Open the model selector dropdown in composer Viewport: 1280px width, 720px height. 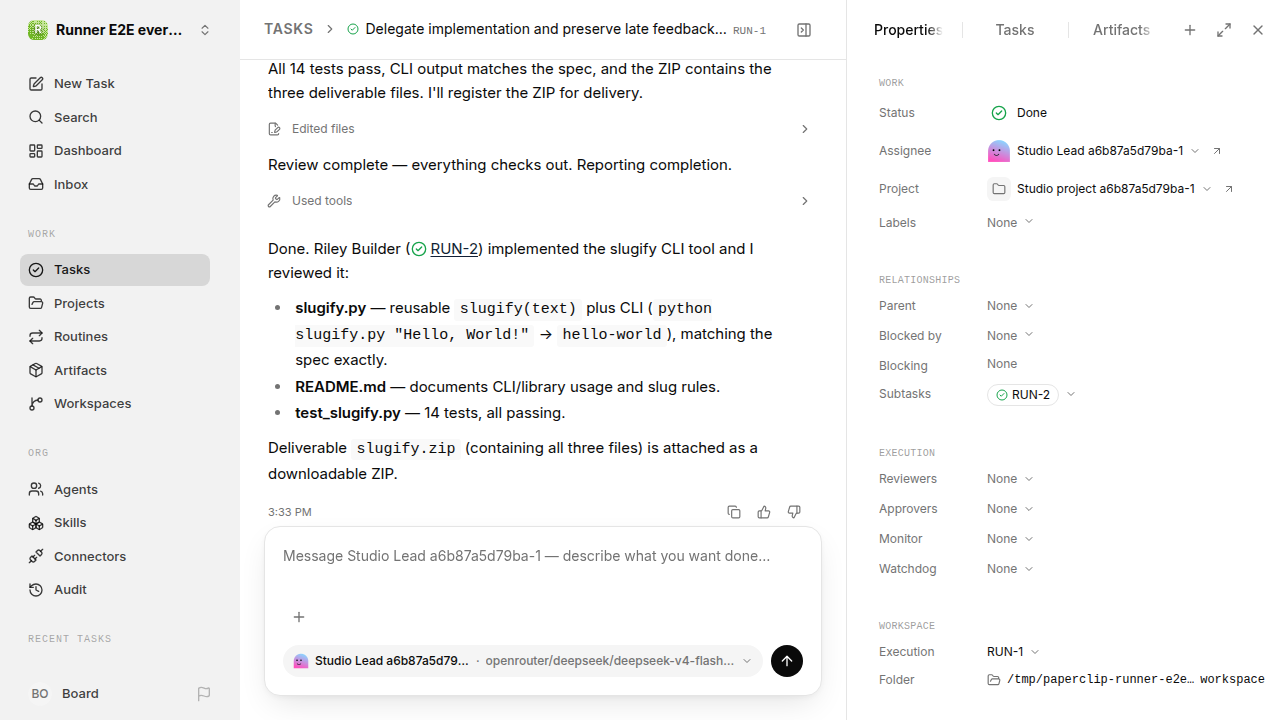coord(522,661)
